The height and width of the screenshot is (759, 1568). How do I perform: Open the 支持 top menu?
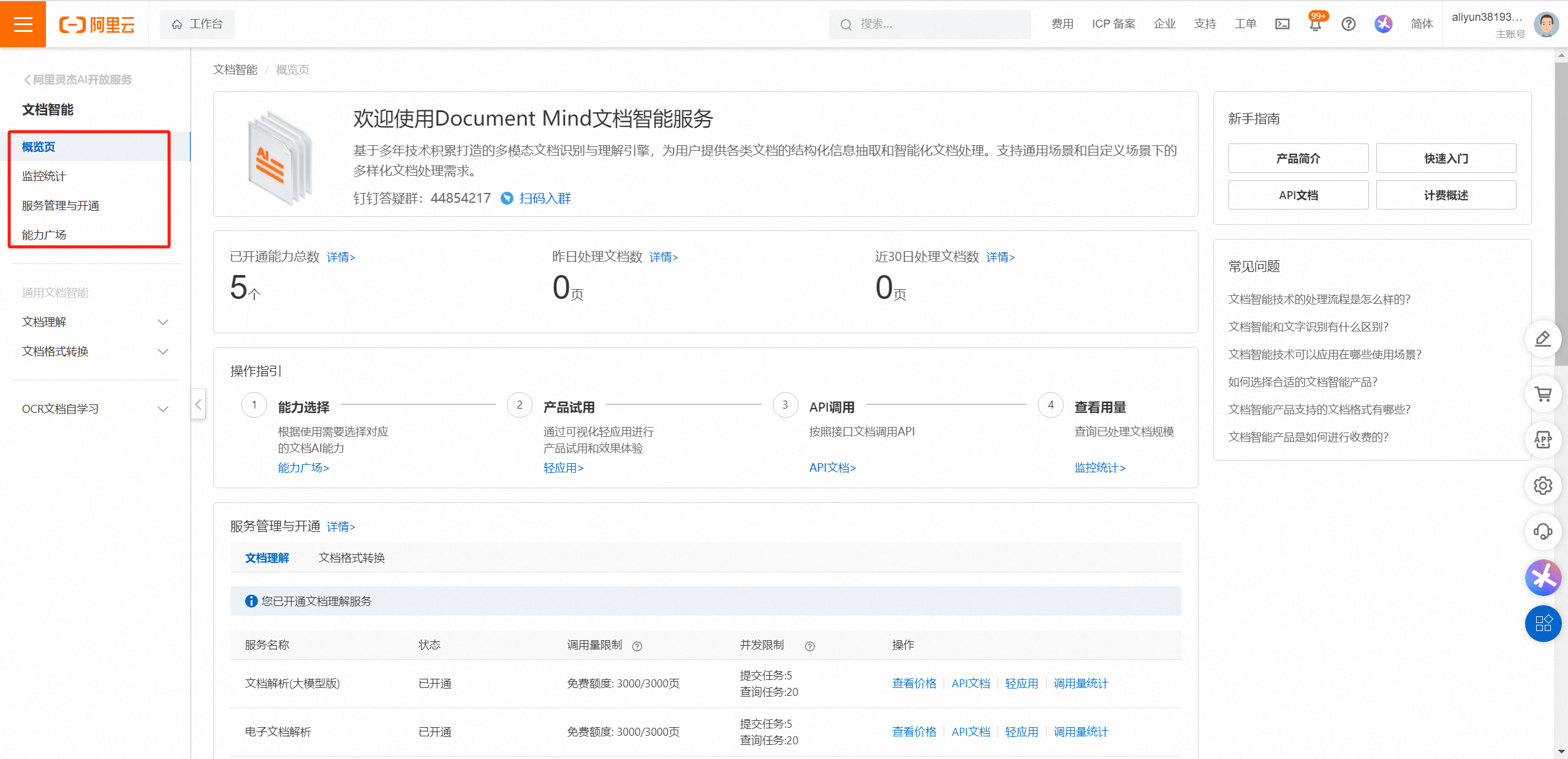coord(1205,24)
